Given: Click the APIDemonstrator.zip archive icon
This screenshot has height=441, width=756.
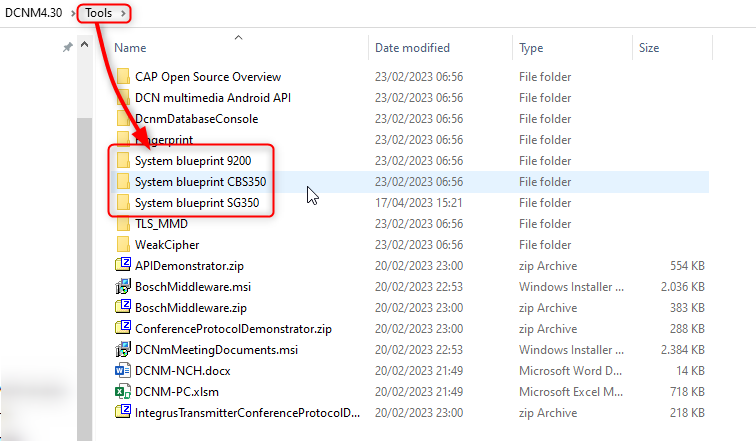Looking at the screenshot, I should (123, 265).
